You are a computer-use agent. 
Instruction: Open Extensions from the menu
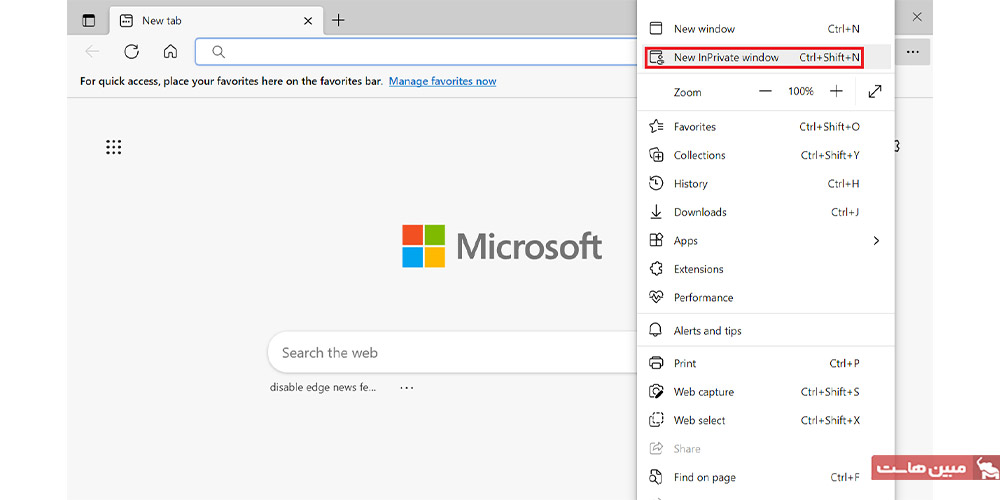[766, 269]
